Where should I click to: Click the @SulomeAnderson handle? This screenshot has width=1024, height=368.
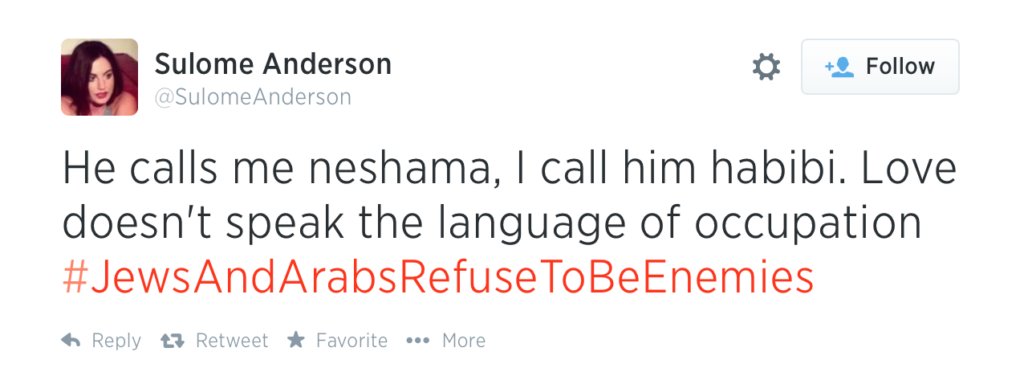click(x=253, y=97)
